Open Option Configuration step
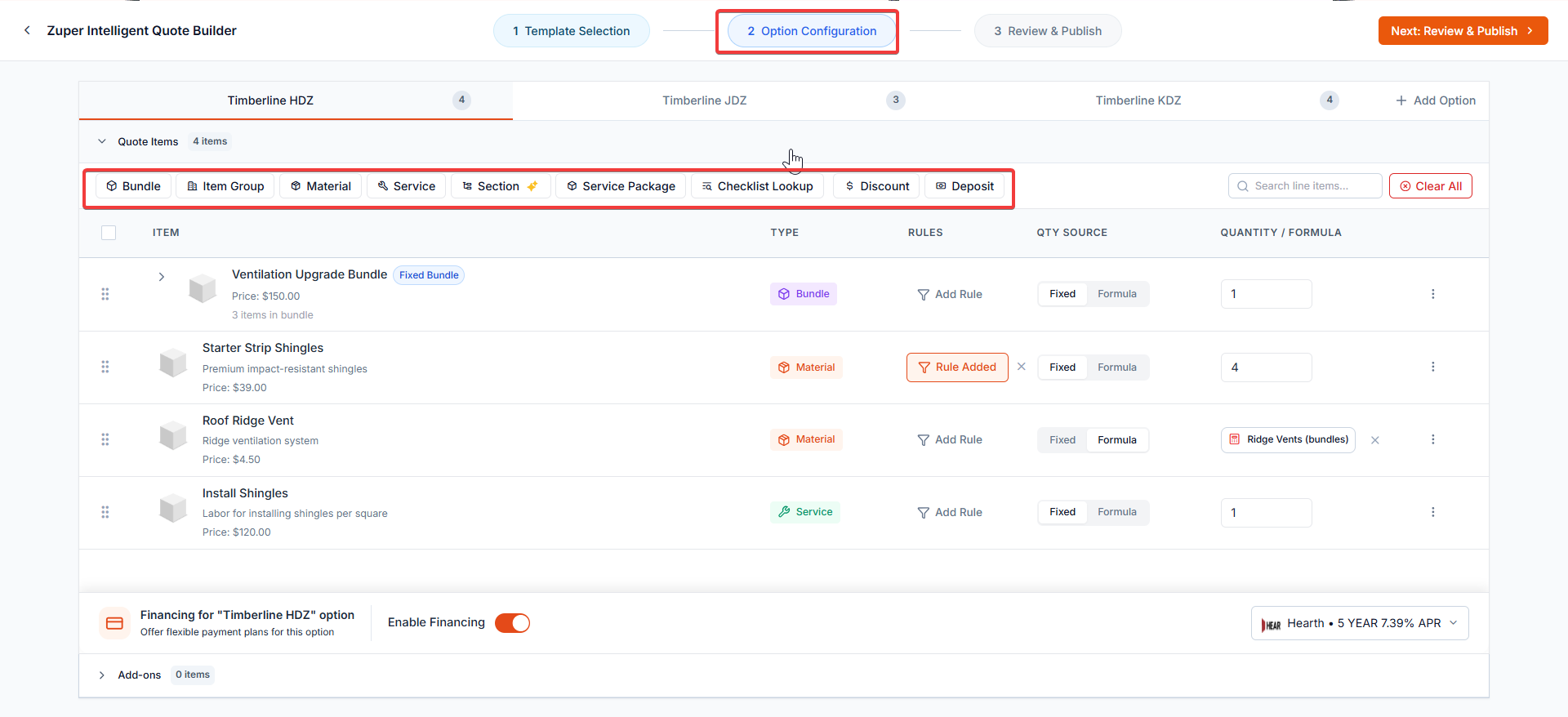The height and width of the screenshot is (717, 1568). click(x=812, y=31)
